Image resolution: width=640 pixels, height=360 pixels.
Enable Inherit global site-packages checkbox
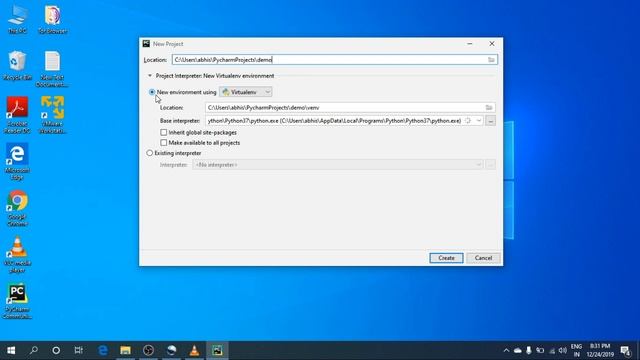(x=164, y=132)
